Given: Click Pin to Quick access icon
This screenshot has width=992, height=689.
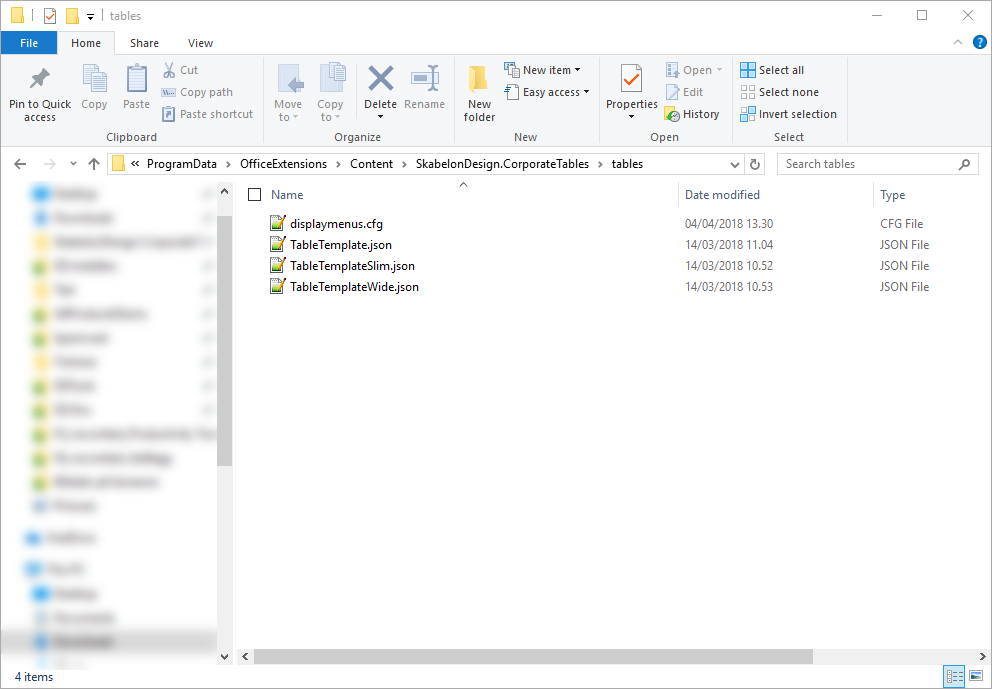Looking at the screenshot, I should (40, 78).
